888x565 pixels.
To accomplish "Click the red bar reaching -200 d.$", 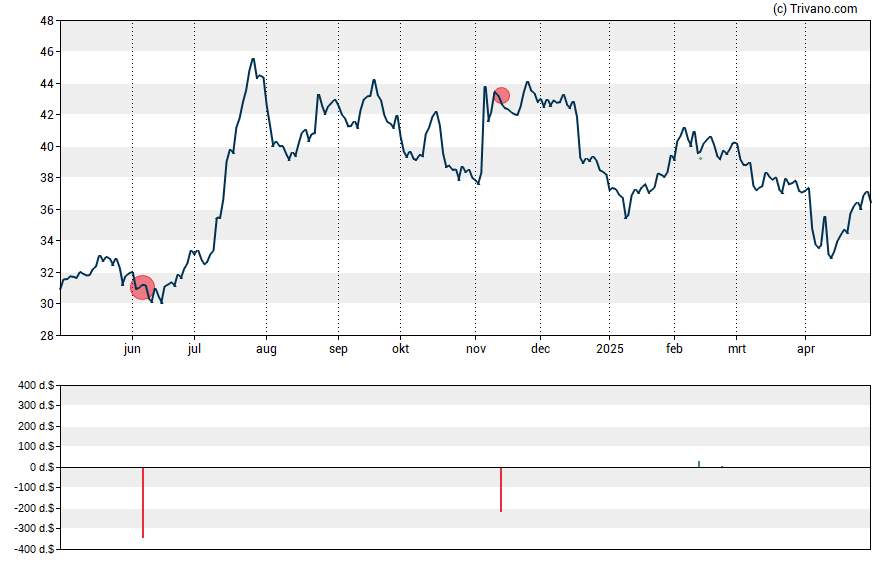I will (x=501, y=489).
